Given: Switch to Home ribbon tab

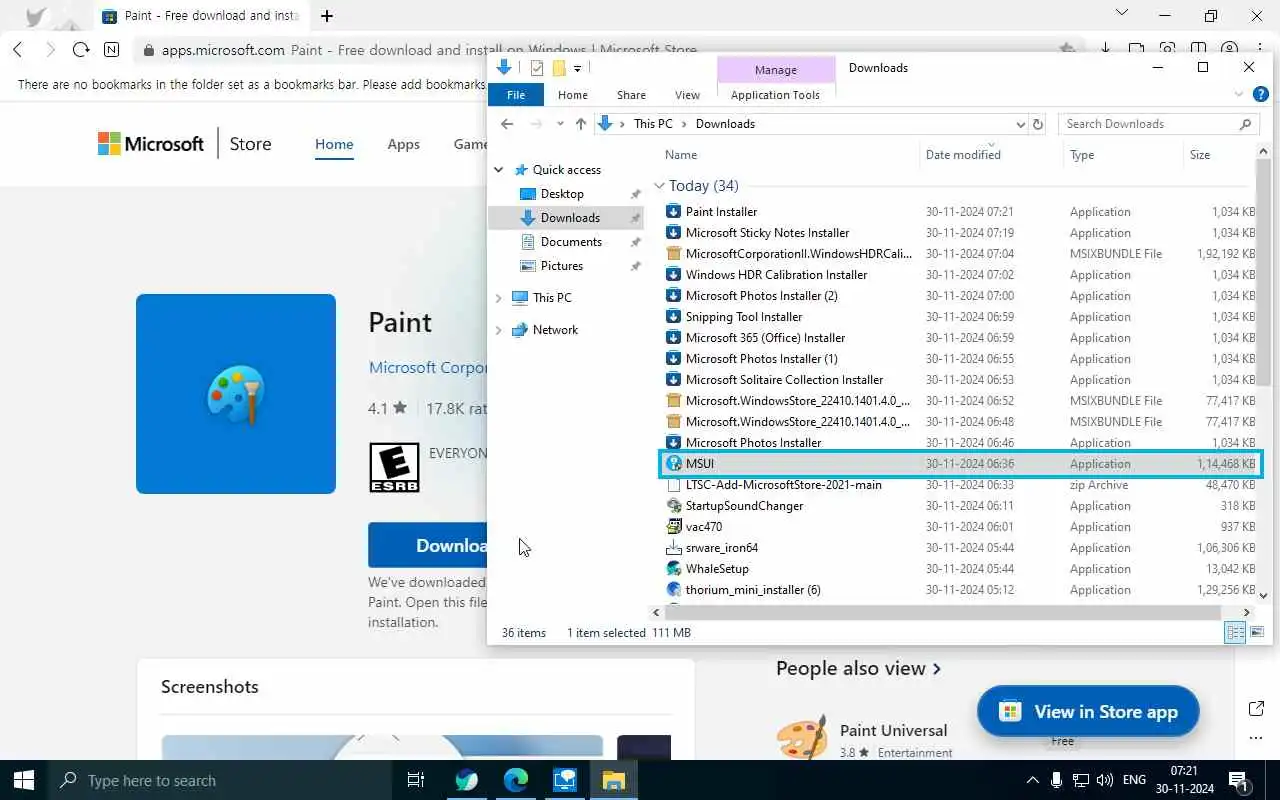Looking at the screenshot, I should point(573,95).
